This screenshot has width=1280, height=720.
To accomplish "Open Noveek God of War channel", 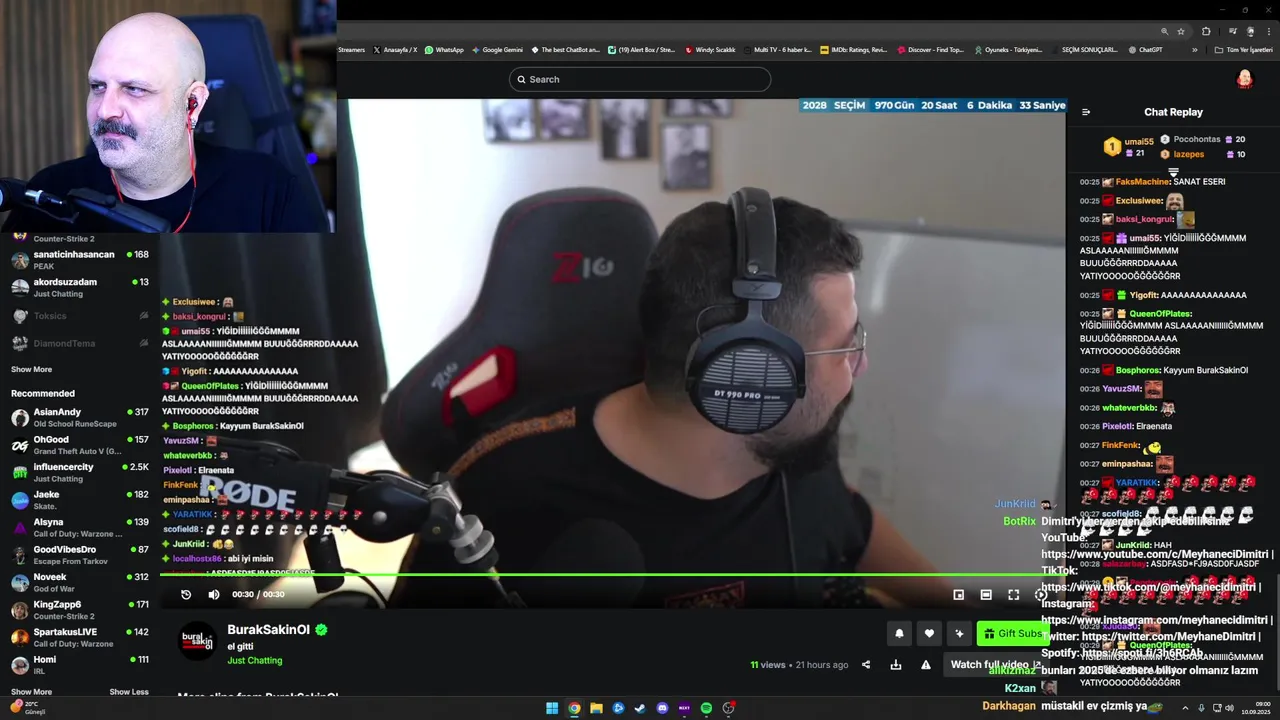I will 80,582.
